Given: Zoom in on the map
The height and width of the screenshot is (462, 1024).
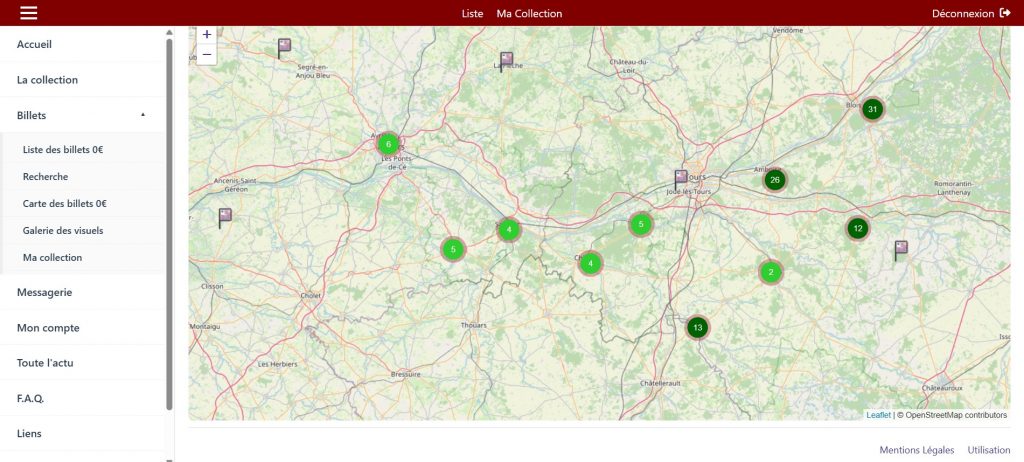Looking at the screenshot, I should pos(206,34).
